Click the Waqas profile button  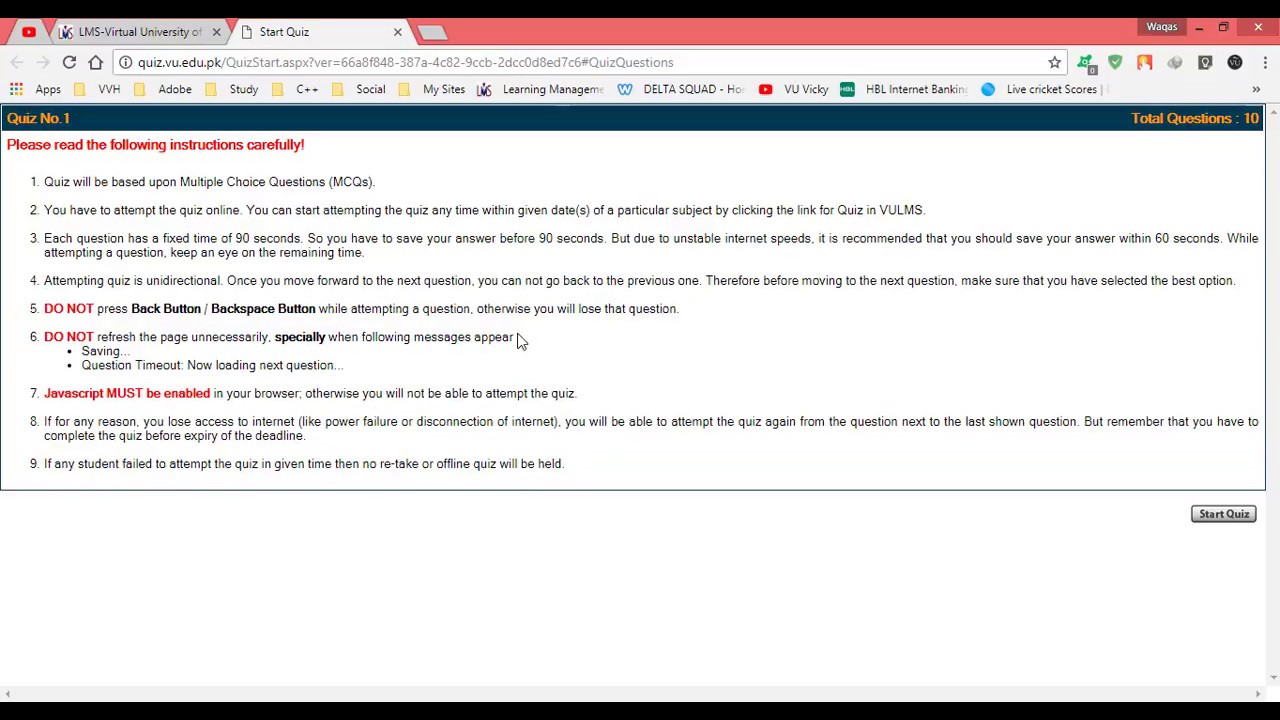point(1162,27)
